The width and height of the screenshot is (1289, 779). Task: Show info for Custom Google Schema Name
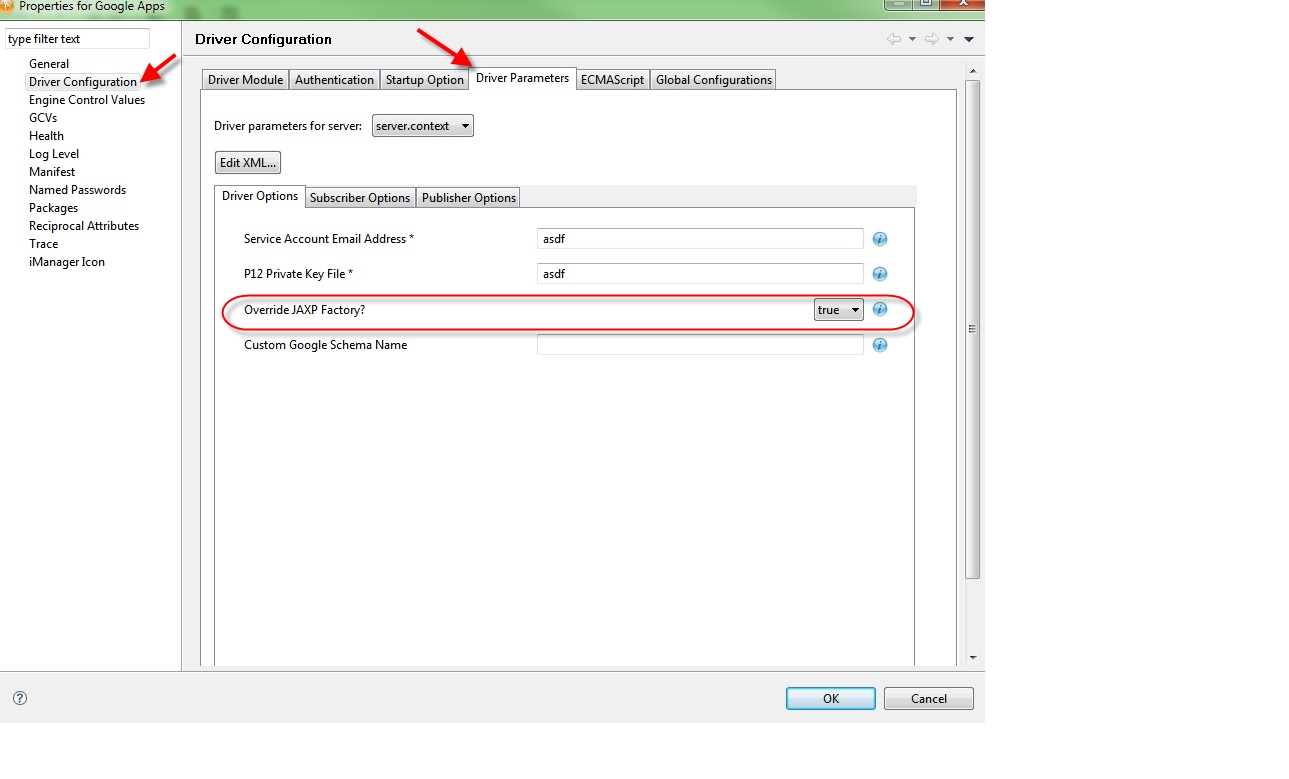[x=880, y=345]
